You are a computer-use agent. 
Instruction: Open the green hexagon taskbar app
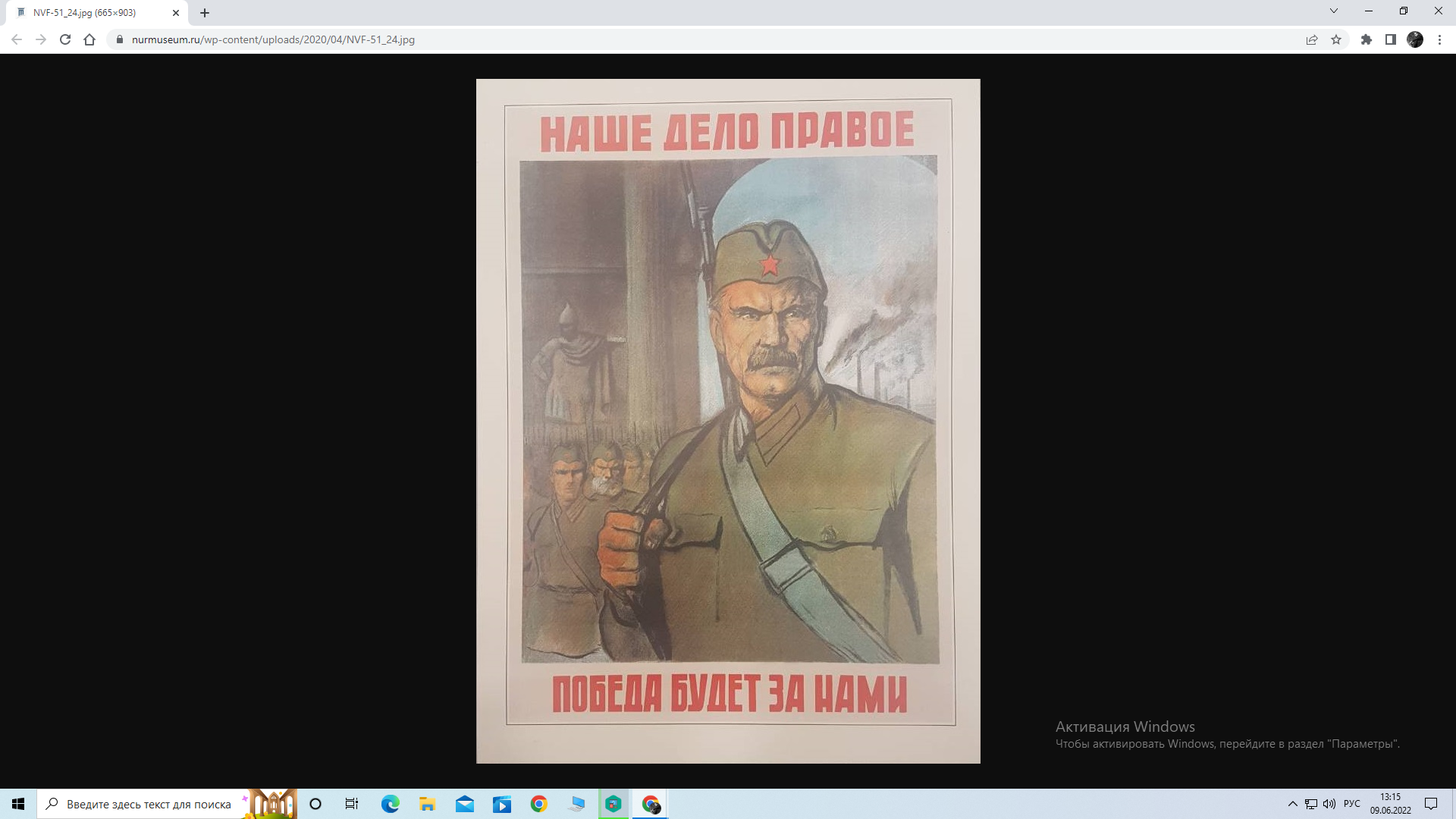pos(613,804)
